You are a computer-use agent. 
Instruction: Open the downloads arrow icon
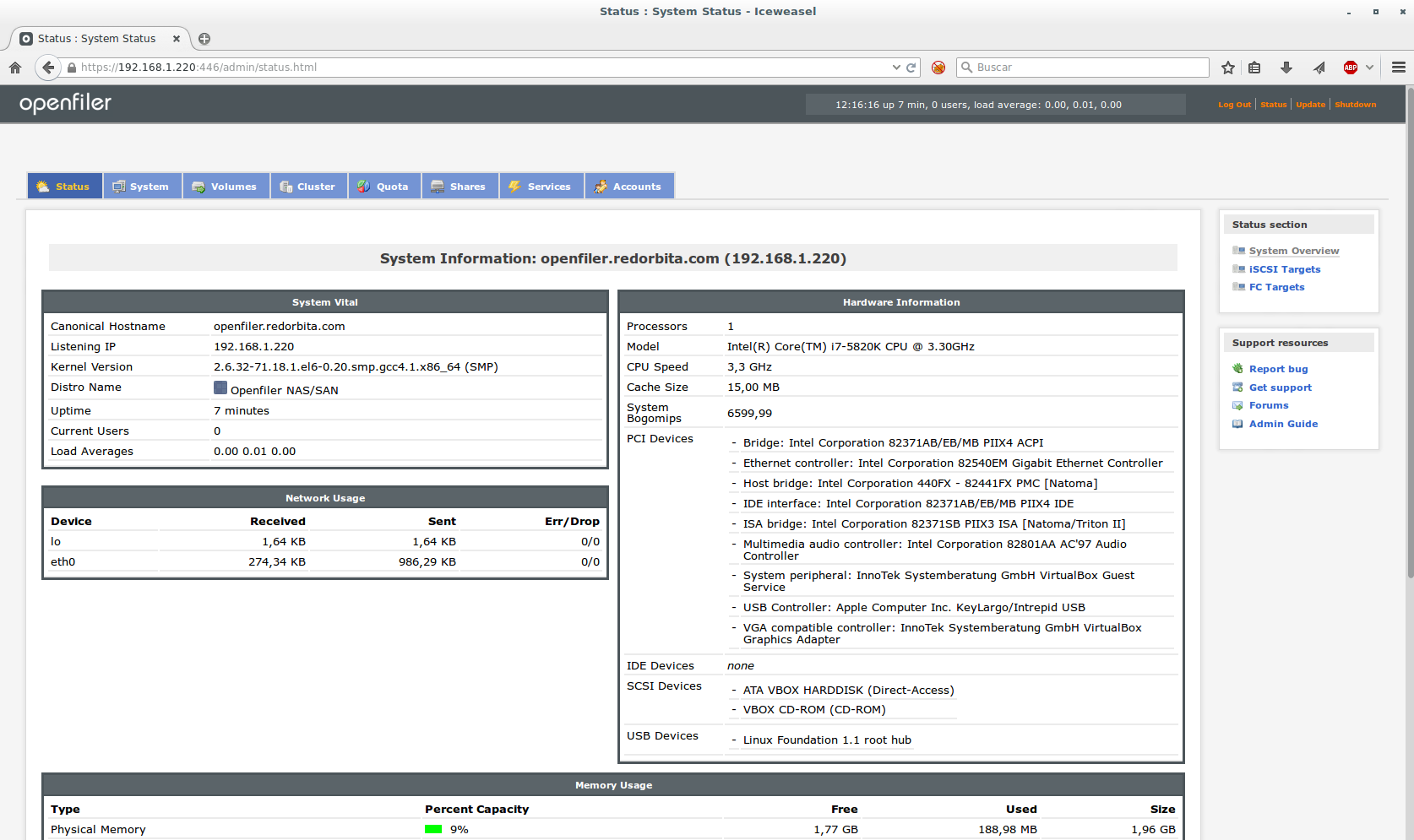tap(1286, 68)
